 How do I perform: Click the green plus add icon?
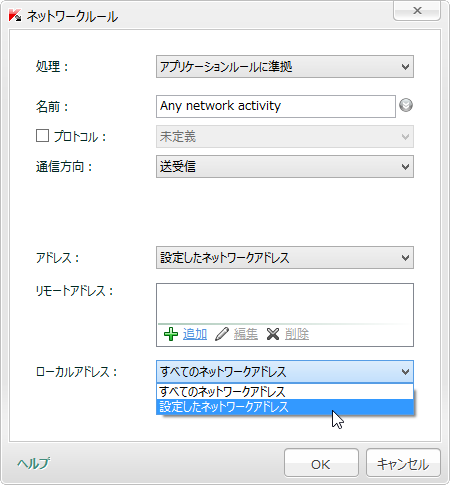click(x=171, y=334)
